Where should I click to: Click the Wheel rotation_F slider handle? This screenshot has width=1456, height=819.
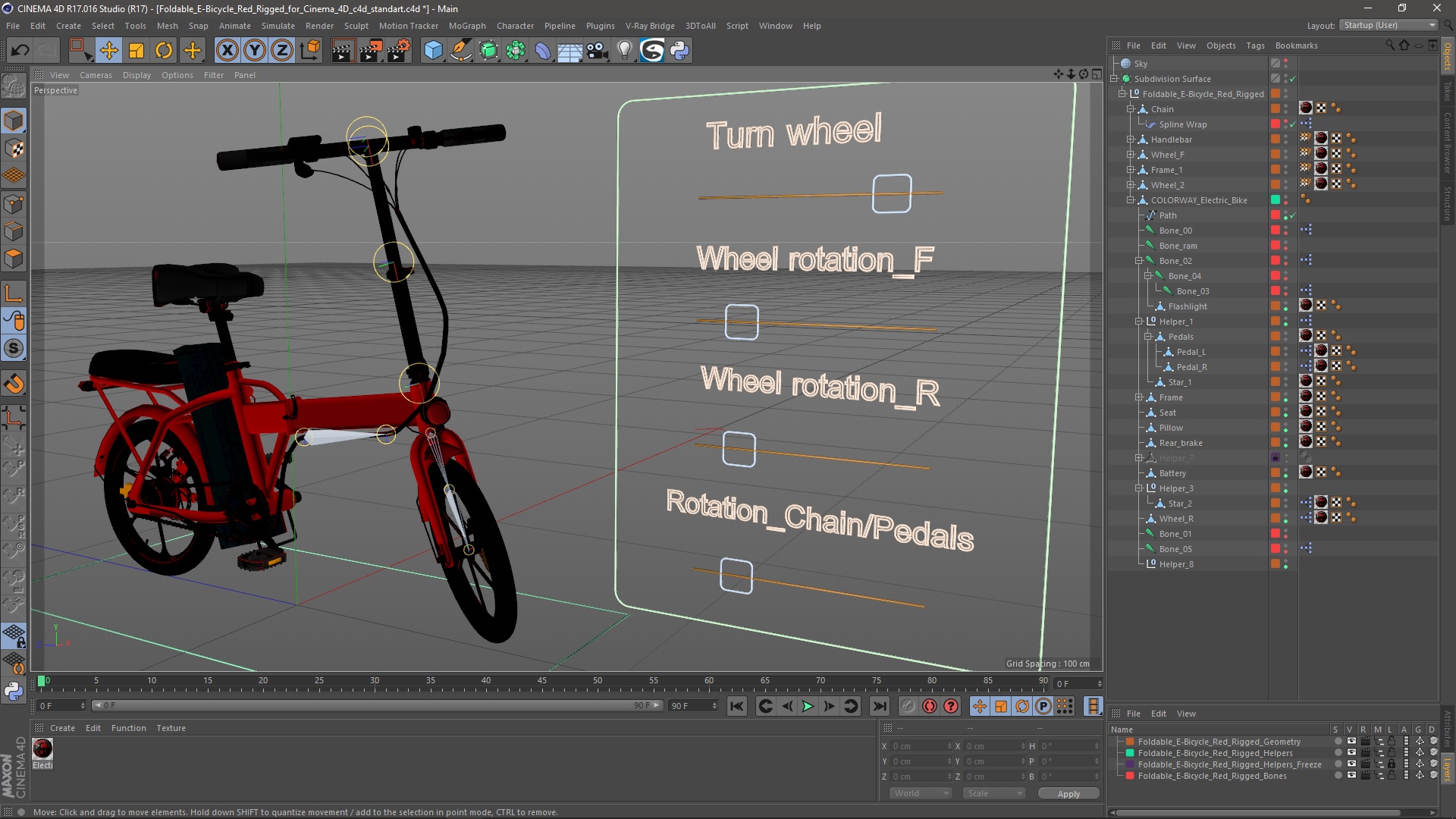pyautogui.click(x=742, y=322)
